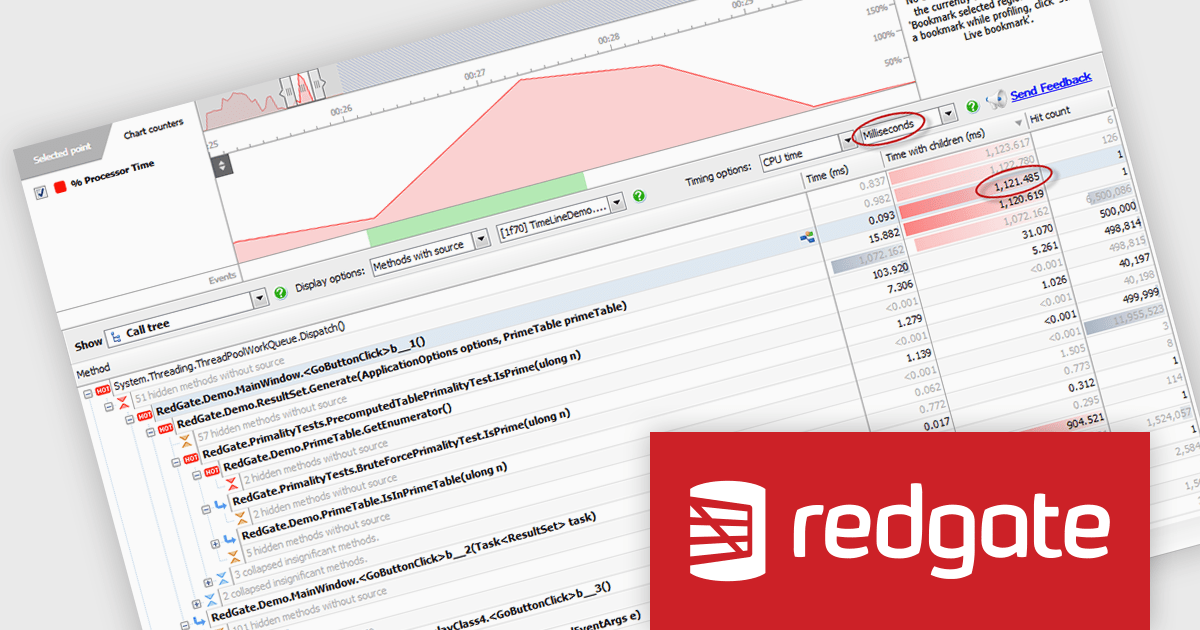Expand the 3 collapsed insignificant methods node
The width and height of the screenshot is (1200, 630).
[207, 582]
